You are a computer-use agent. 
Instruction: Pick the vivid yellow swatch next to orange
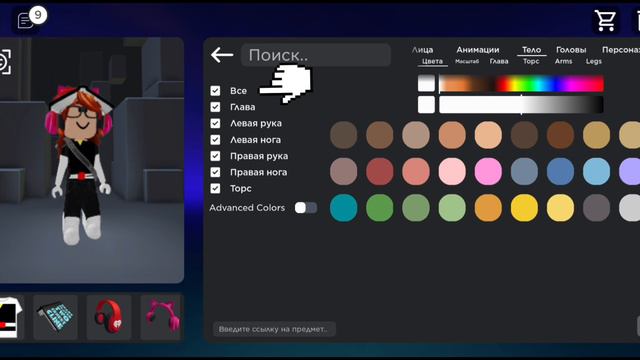524,208
